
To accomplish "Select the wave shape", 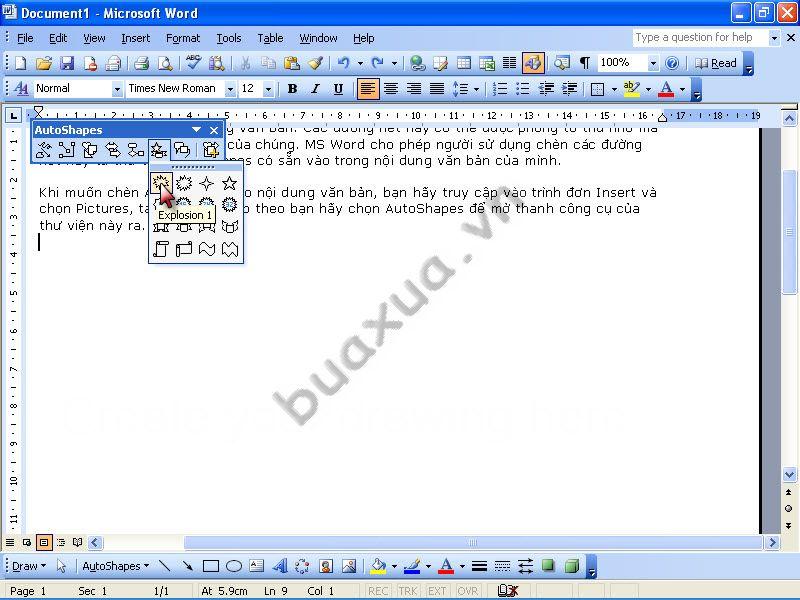I will (x=207, y=249).
